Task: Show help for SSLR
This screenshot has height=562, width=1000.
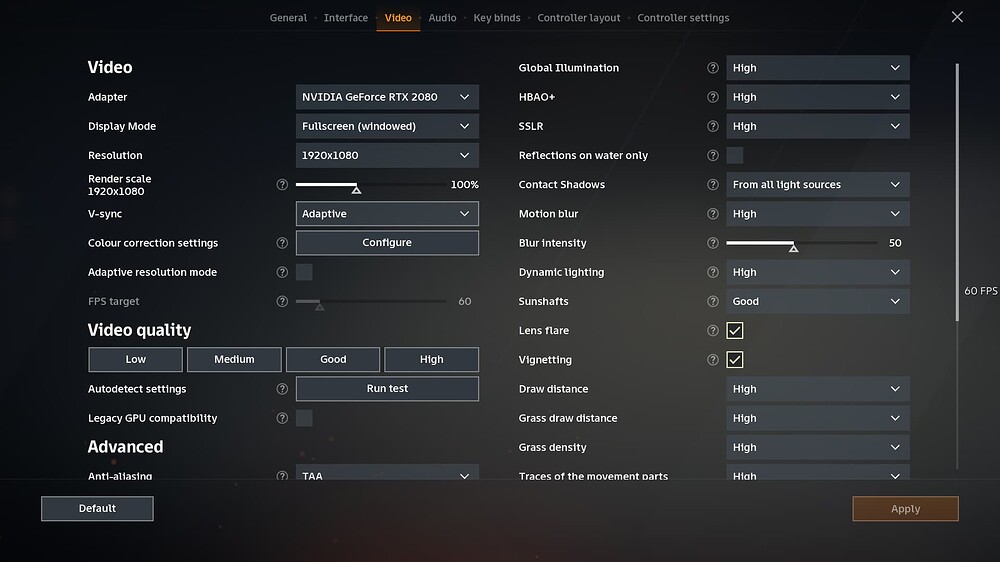Action: [x=713, y=126]
